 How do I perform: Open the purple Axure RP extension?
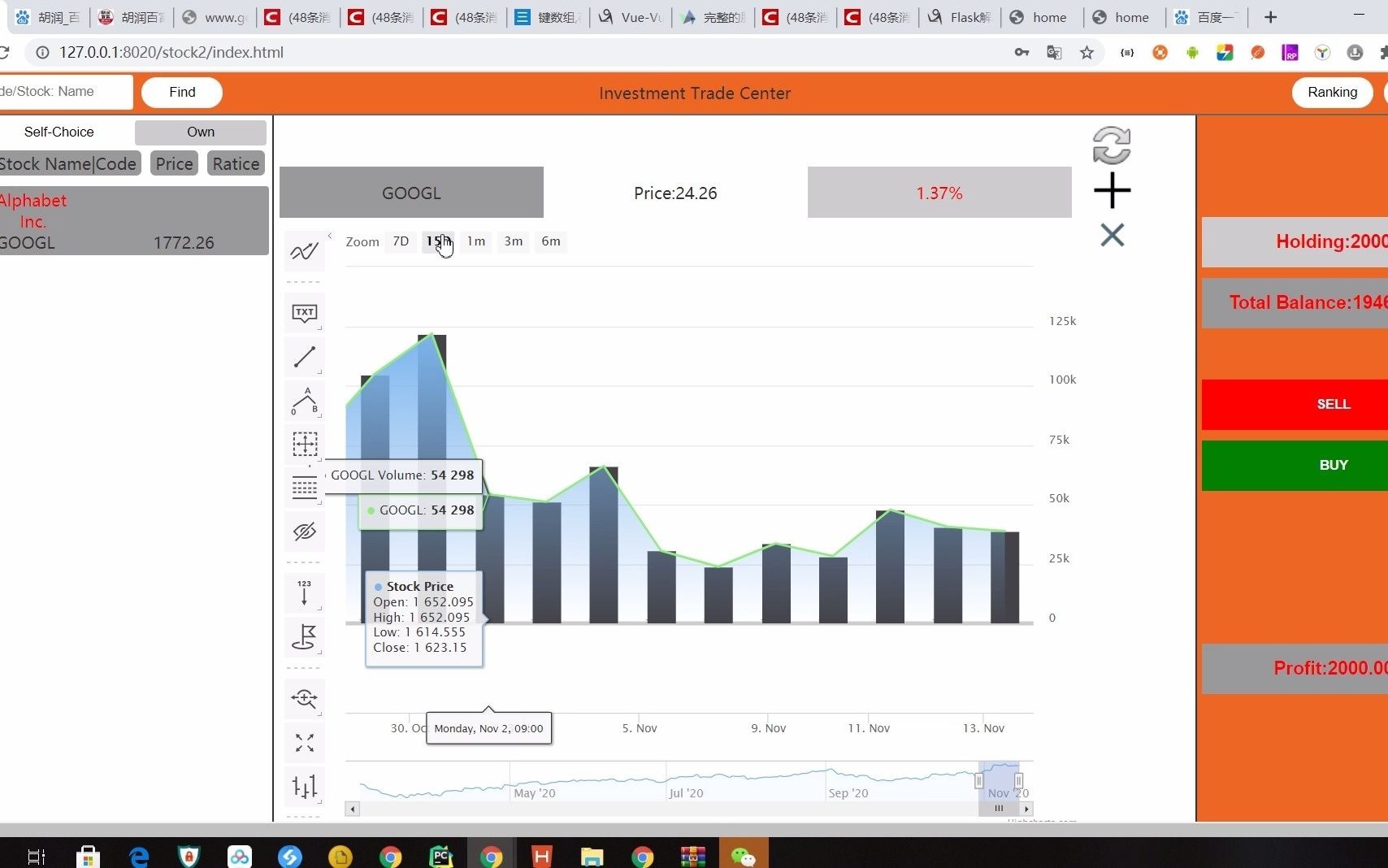pyautogui.click(x=1290, y=52)
